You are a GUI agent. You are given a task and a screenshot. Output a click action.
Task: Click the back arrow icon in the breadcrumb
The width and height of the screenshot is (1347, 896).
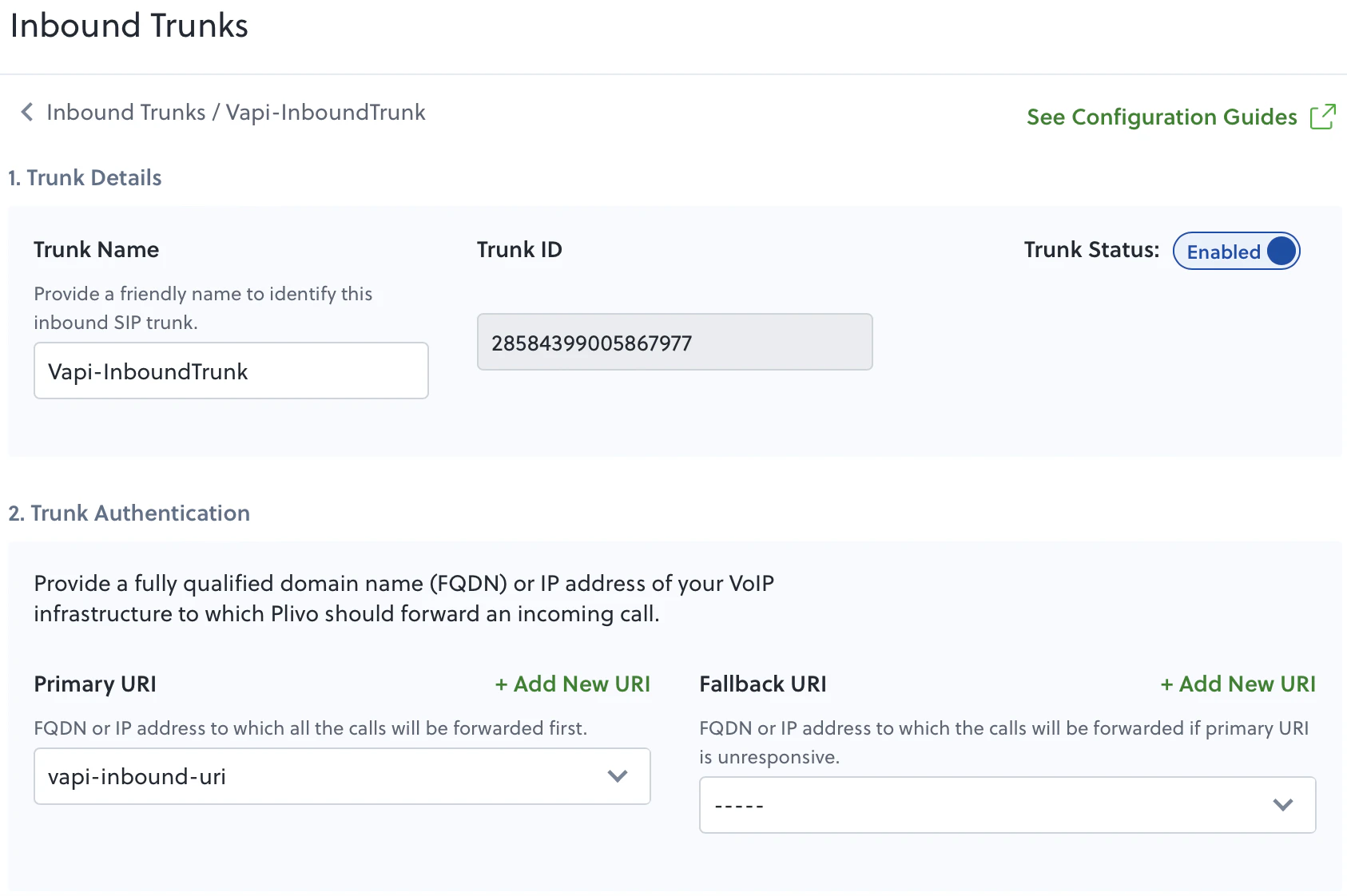point(26,112)
